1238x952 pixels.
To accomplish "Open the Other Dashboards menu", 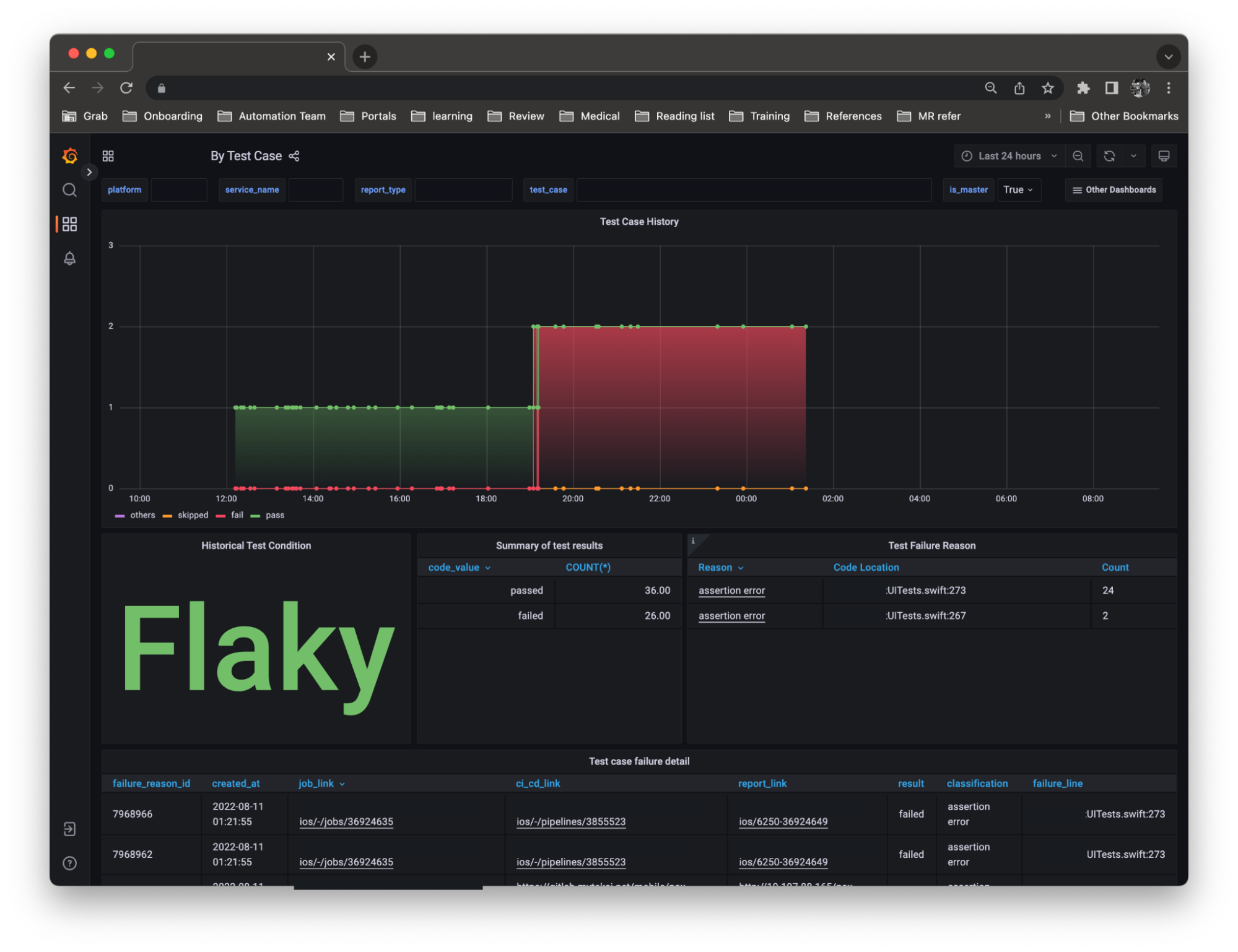I will click(1114, 190).
